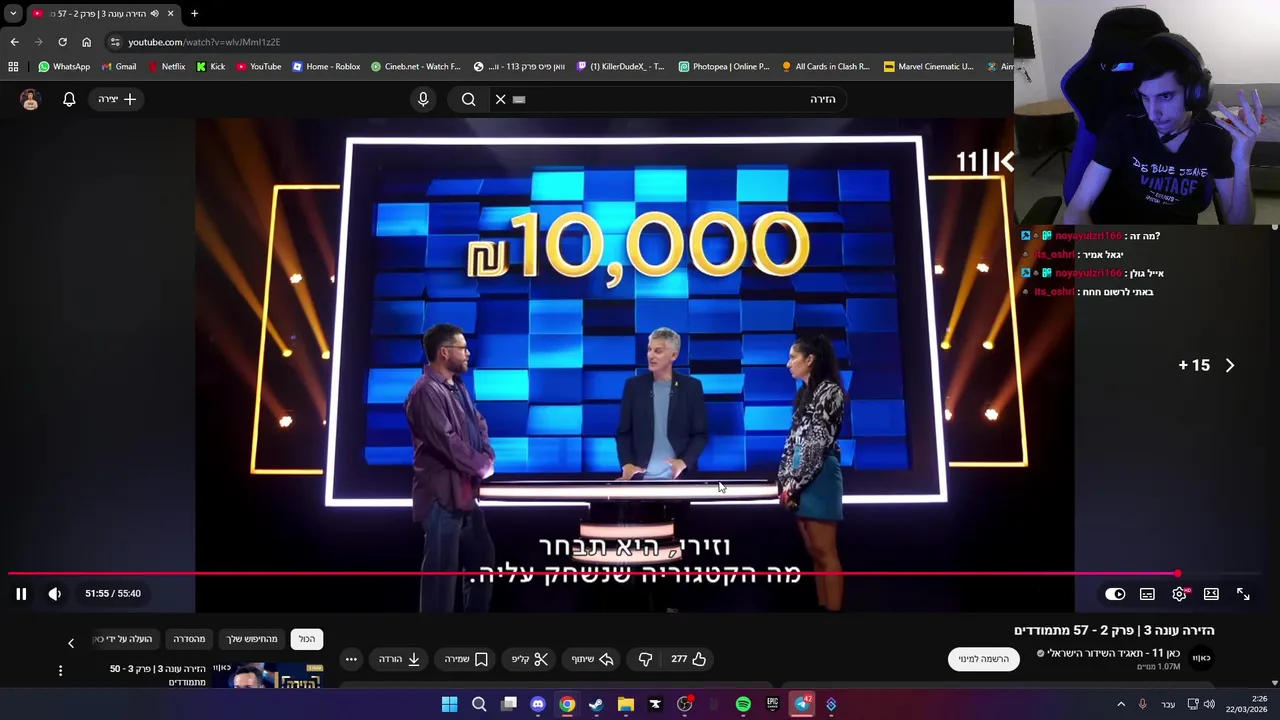
Task: Mute tab via speaker icon on tab
Action: coord(154,13)
